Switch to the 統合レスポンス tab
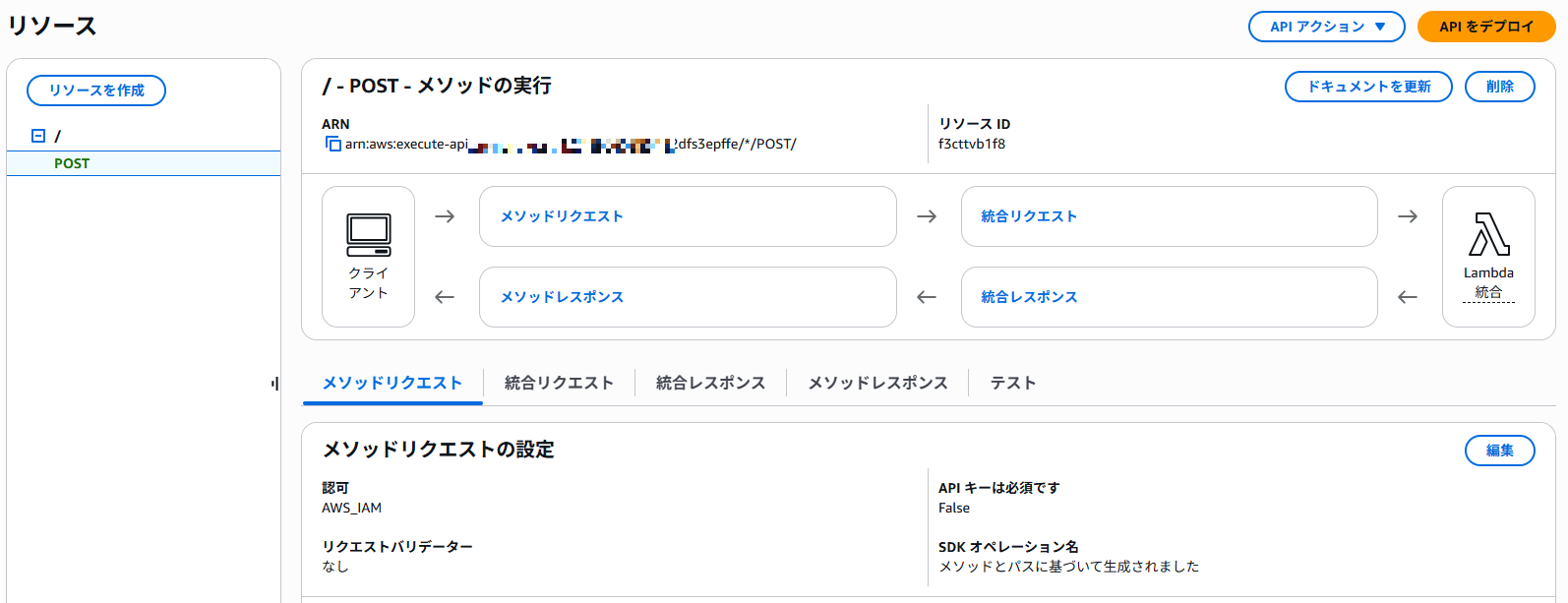 point(710,383)
